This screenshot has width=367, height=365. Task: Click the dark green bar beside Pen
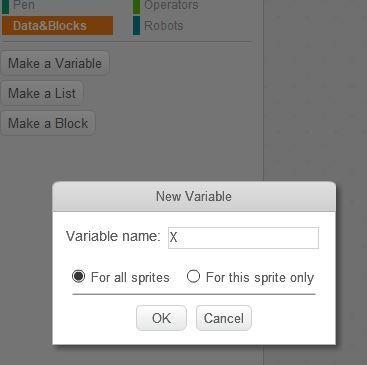click(5, 6)
